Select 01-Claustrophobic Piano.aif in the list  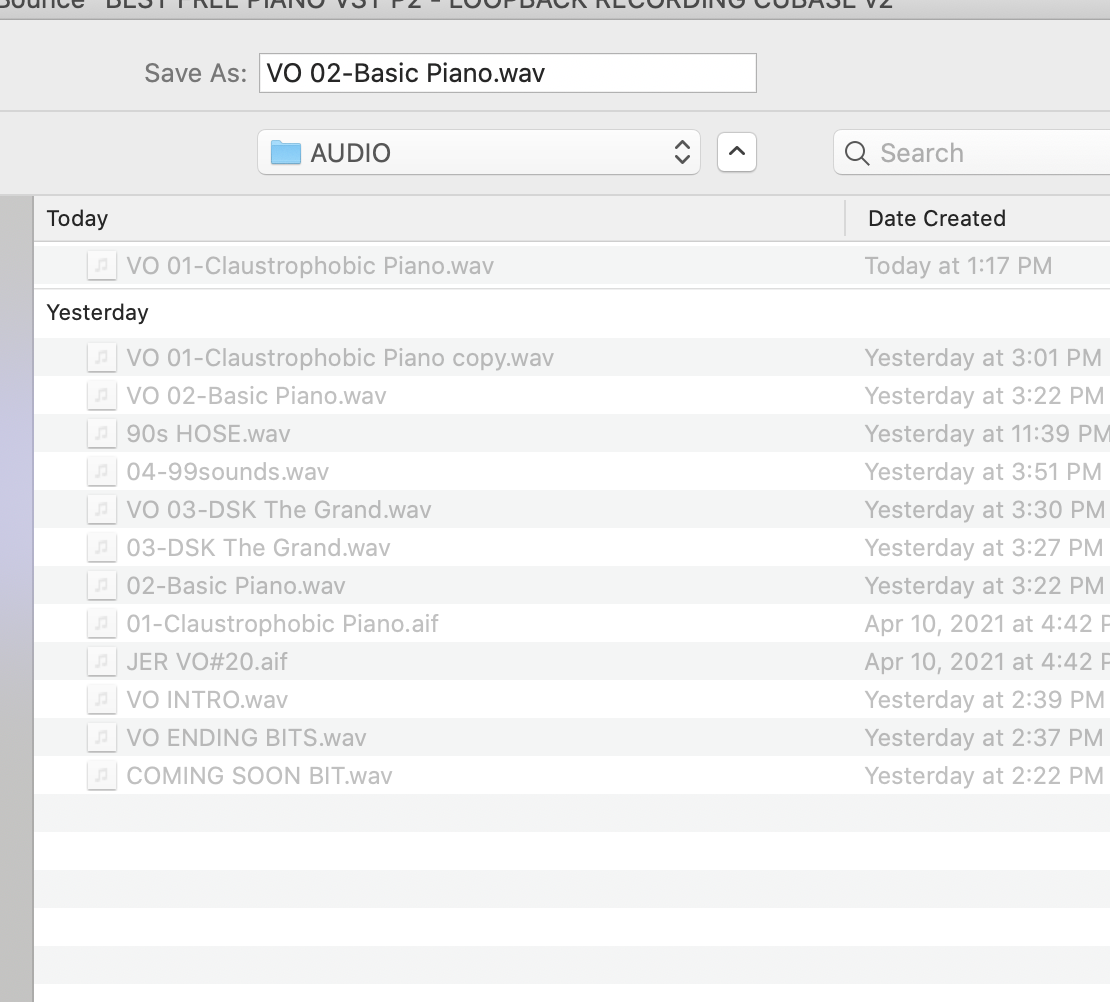click(283, 624)
